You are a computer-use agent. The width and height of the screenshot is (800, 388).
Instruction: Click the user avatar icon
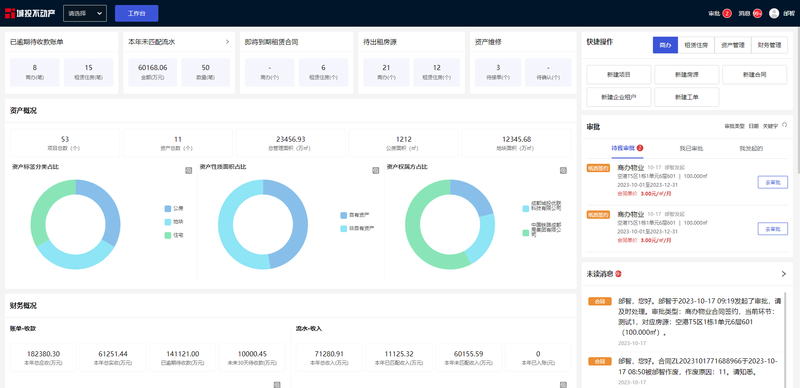(x=774, y=13)
